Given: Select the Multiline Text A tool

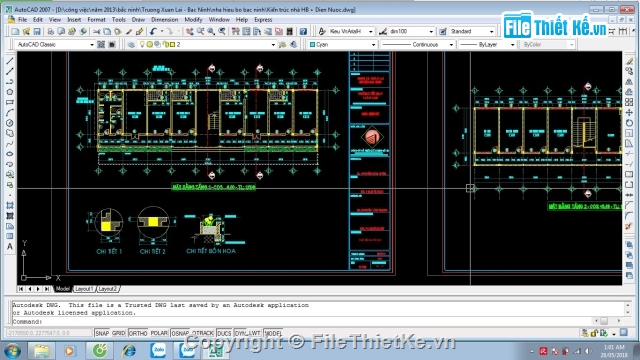Looking at the screenshot, I should (x=10, y=247).
